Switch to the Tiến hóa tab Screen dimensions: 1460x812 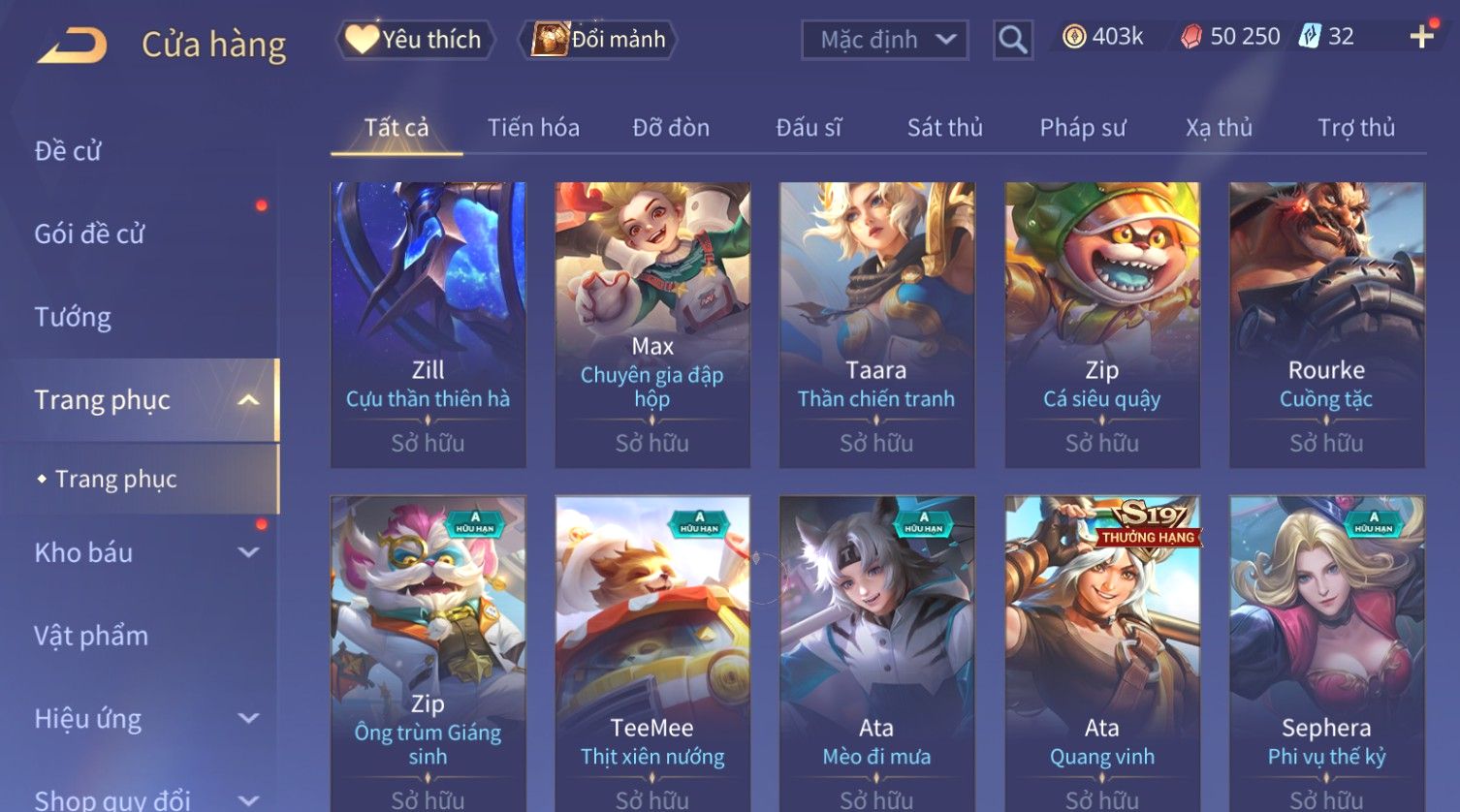(533, 127)
